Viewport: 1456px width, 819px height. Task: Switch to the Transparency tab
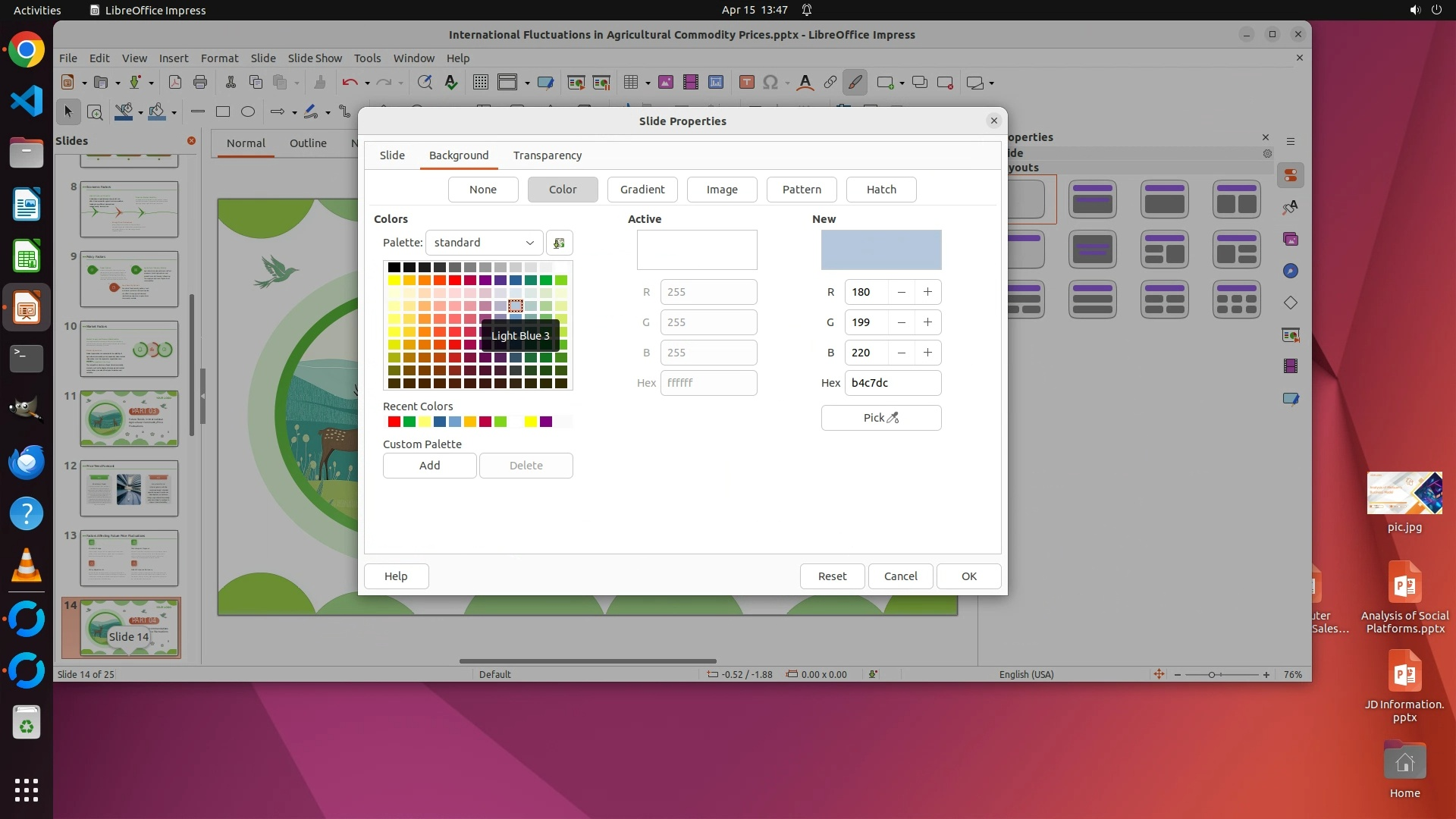click(547, 155)
